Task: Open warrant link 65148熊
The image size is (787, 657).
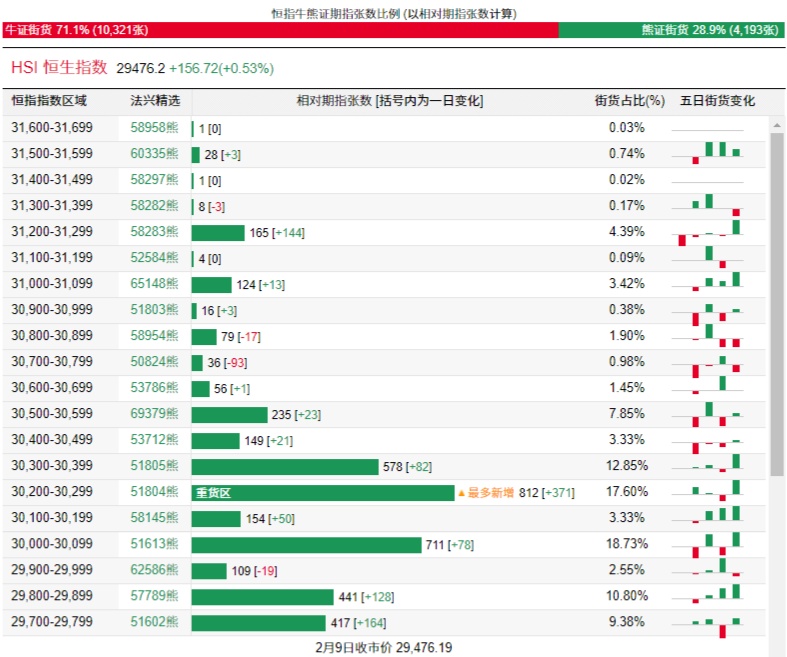Action: pyautogui.click(x=154, y=284)
